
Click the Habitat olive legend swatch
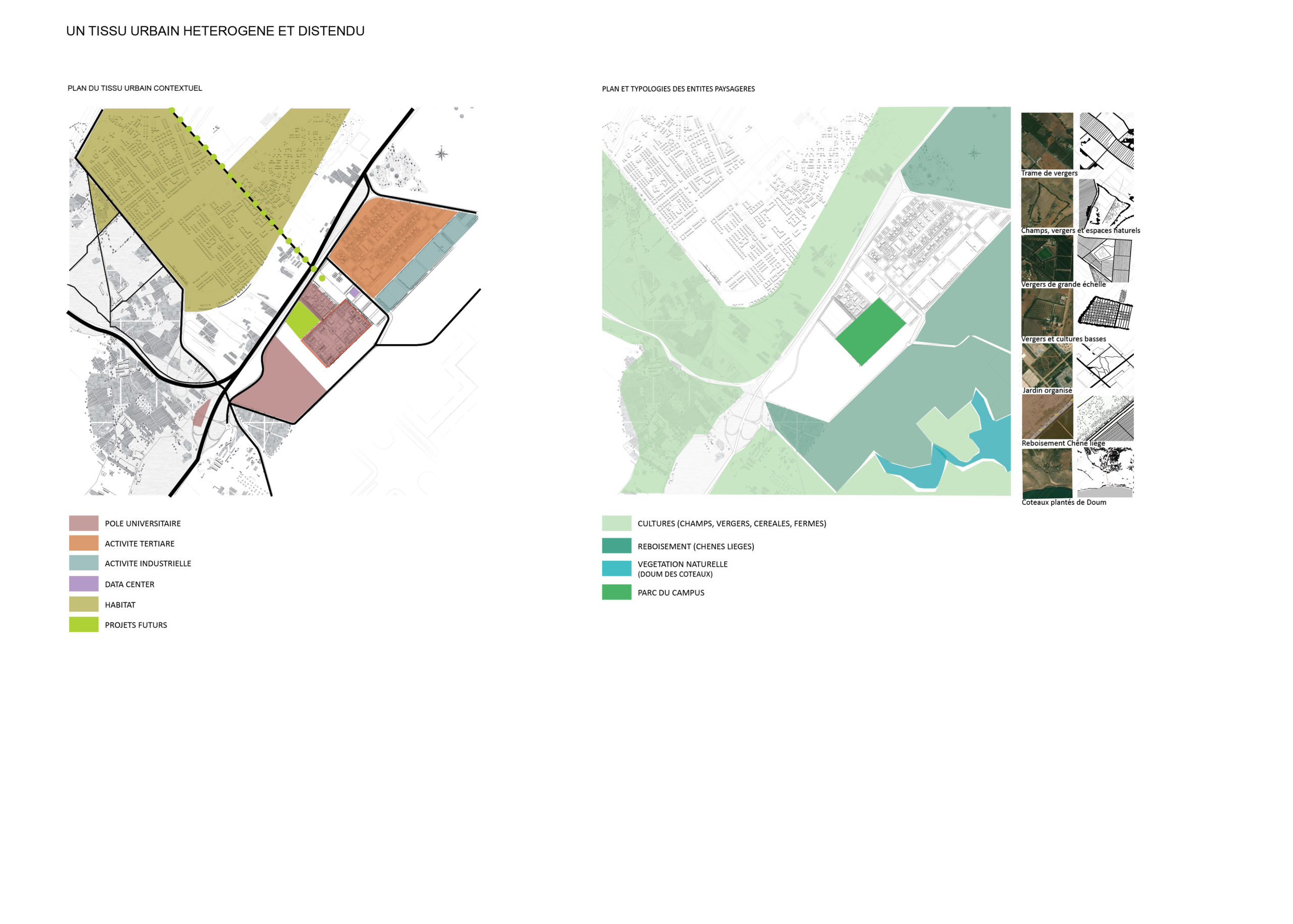click(84, 604)
